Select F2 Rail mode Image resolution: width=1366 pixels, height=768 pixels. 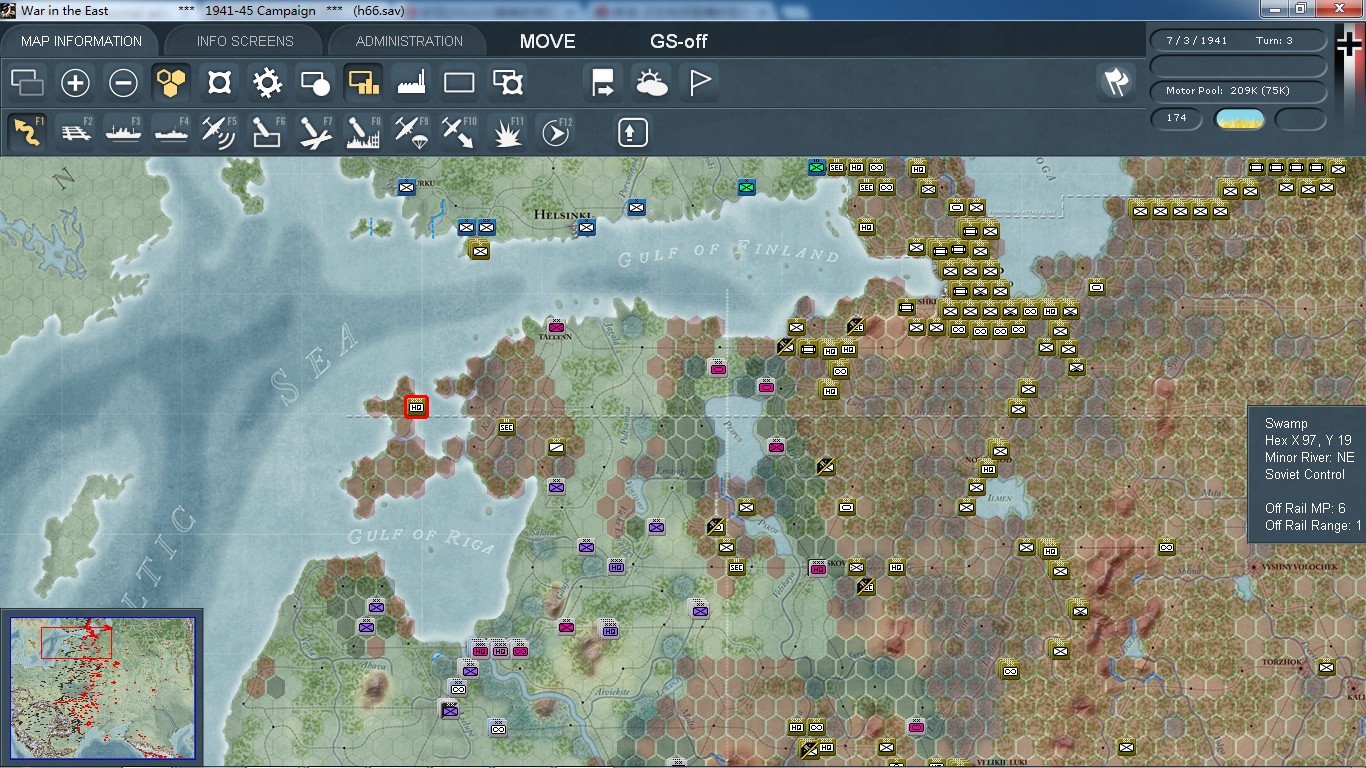(76, 132)
